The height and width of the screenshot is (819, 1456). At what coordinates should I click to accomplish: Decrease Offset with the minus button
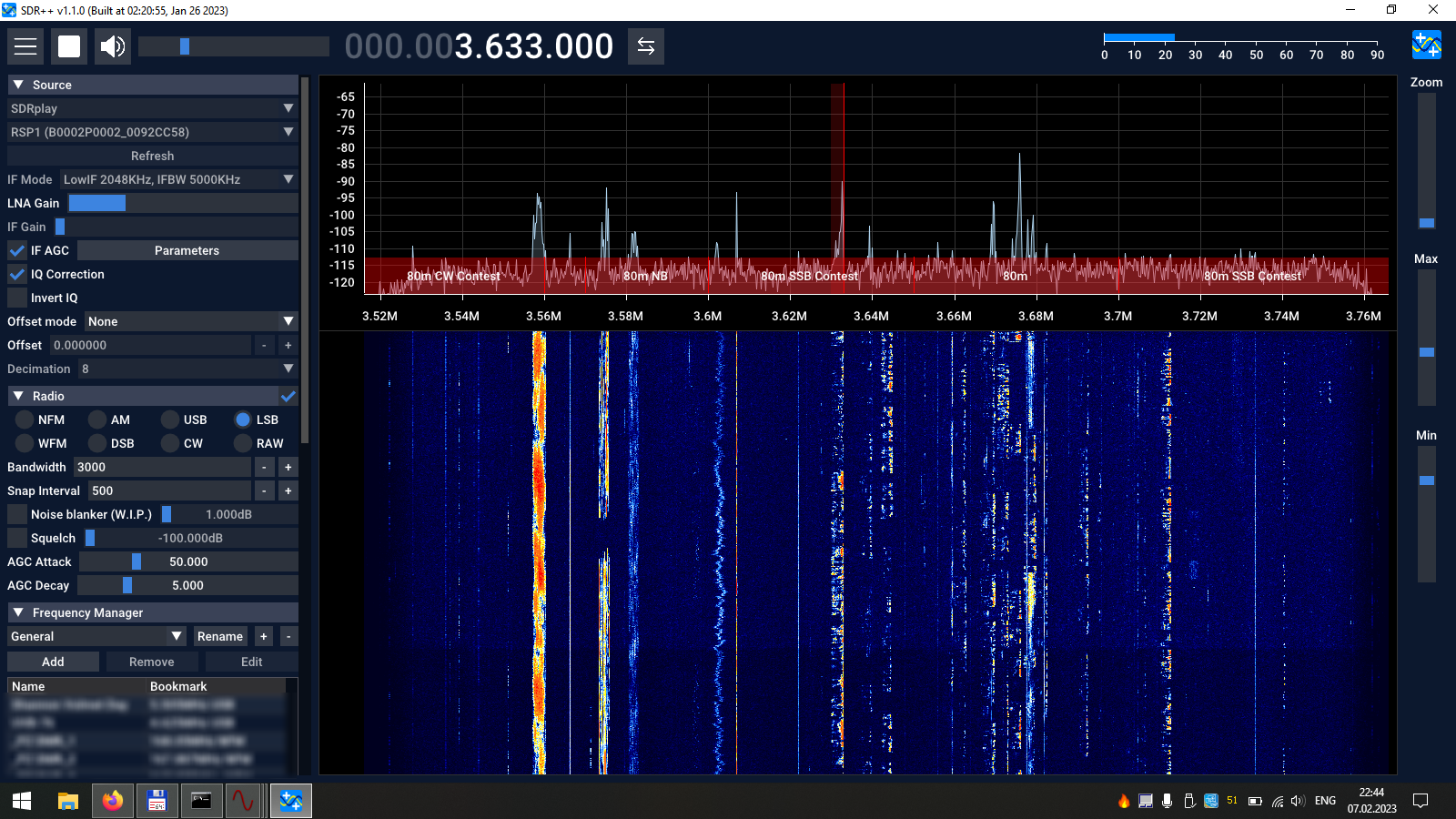click(264, 345)
